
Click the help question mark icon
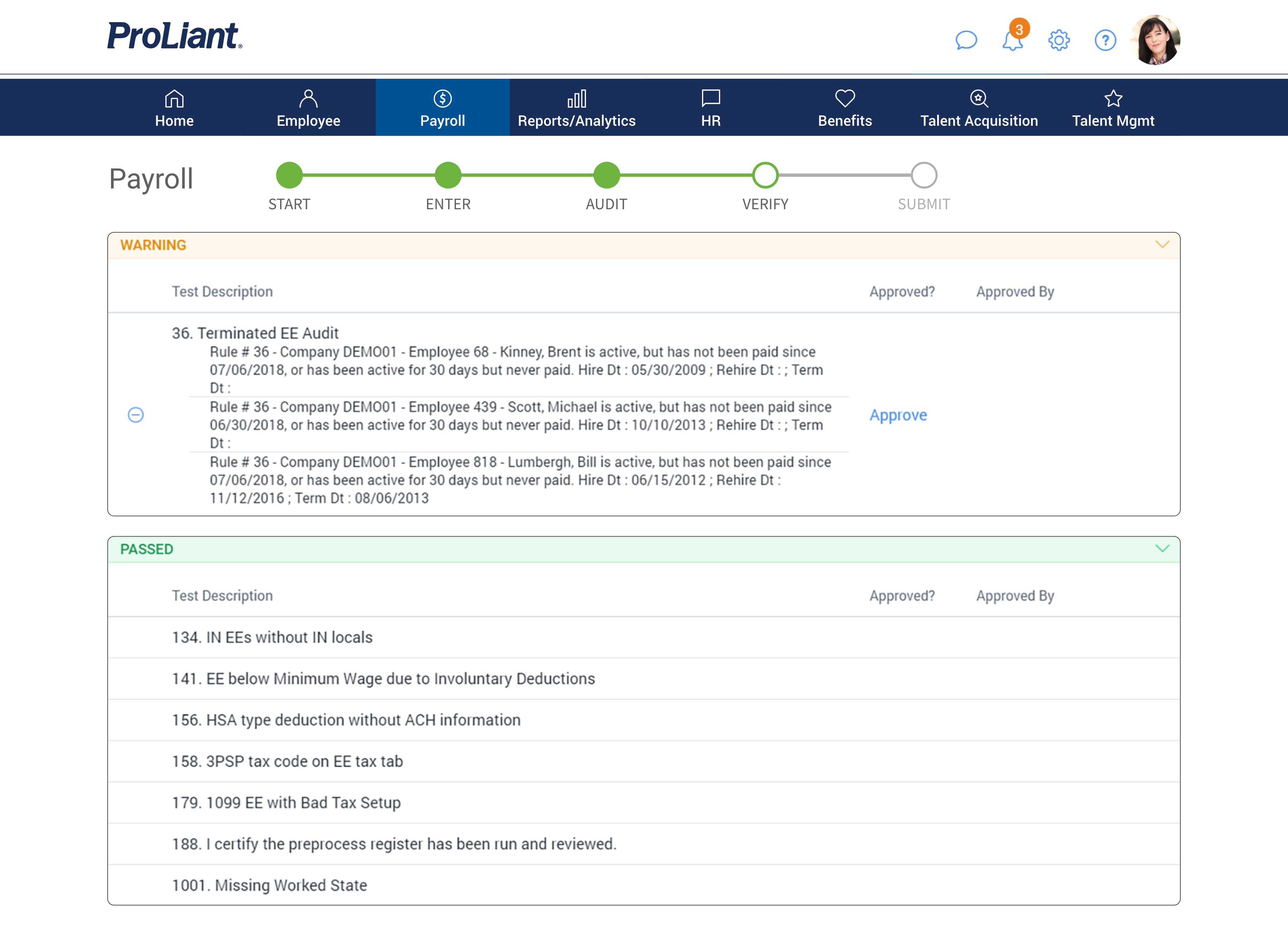click(x=1105, y=40)
